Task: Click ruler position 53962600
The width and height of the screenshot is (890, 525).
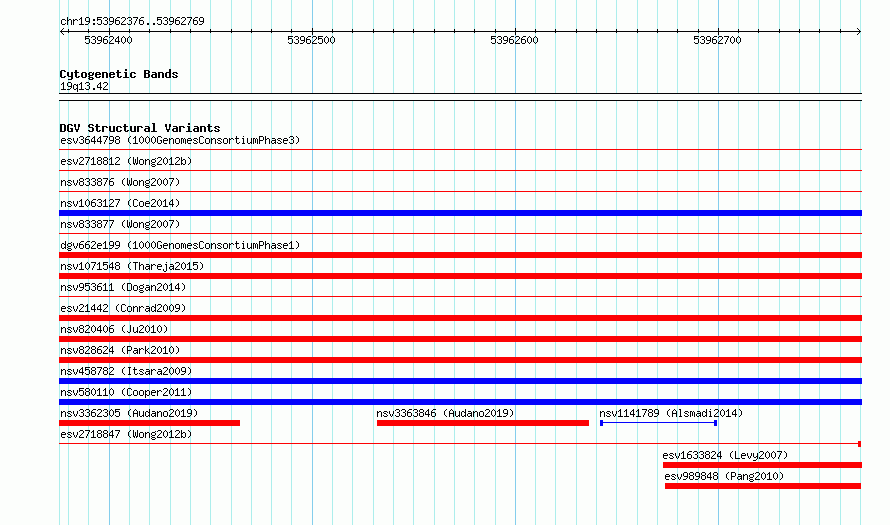Action: pos(514,40)
